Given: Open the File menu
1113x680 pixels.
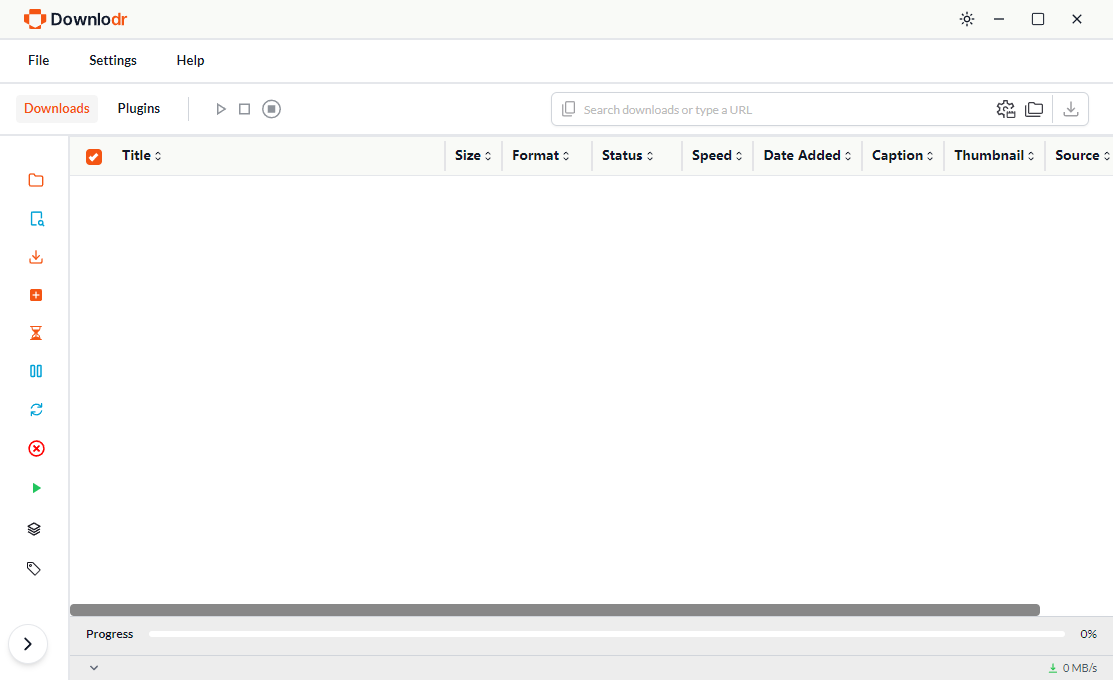Looking at the screenshot, I should (38, 60).
